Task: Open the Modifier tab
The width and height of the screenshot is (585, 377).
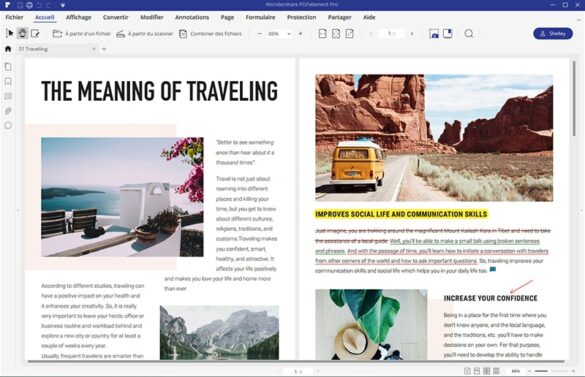Action: tap(151, 17)
